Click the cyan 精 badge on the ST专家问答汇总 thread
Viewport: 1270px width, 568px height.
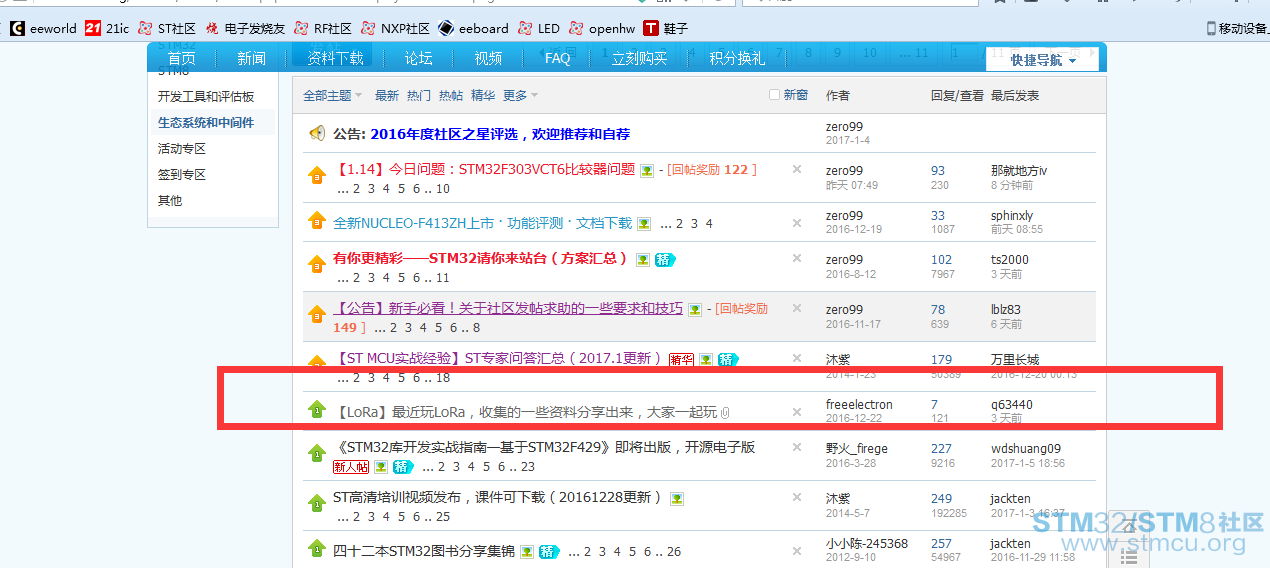pos(728,359)
